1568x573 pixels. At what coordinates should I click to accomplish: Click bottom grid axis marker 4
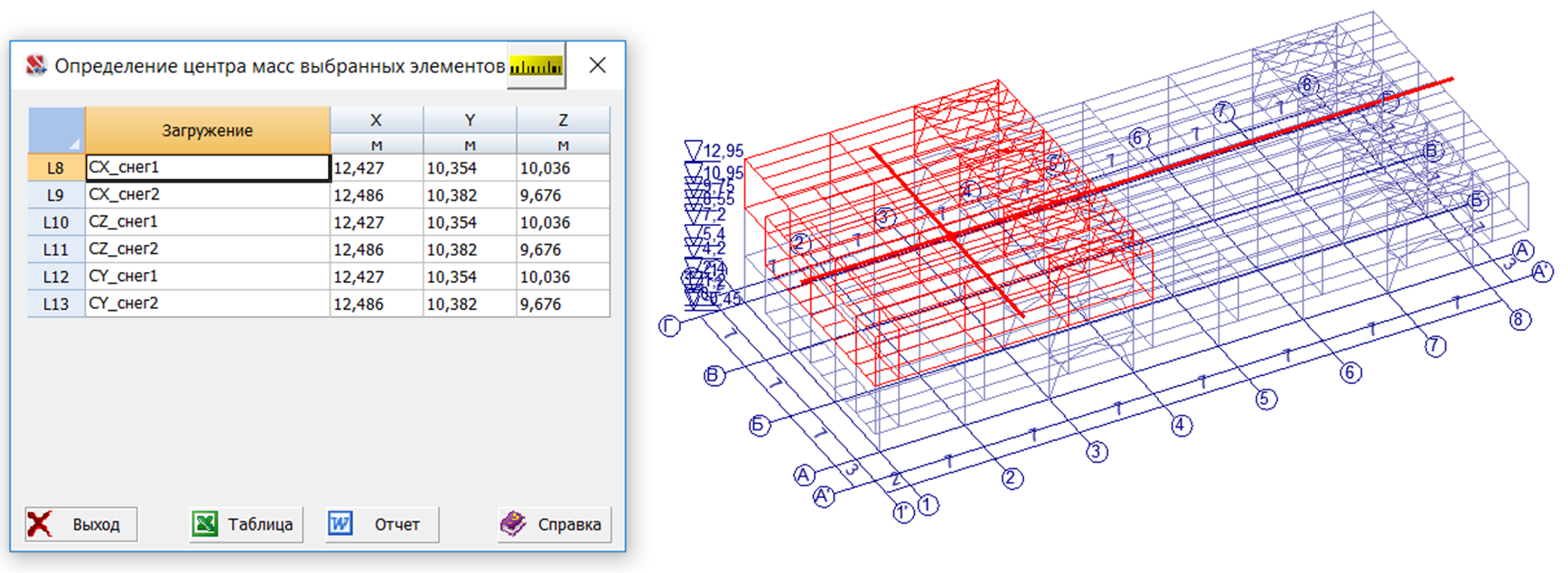pyautogui.click(x=1181, y=425)
